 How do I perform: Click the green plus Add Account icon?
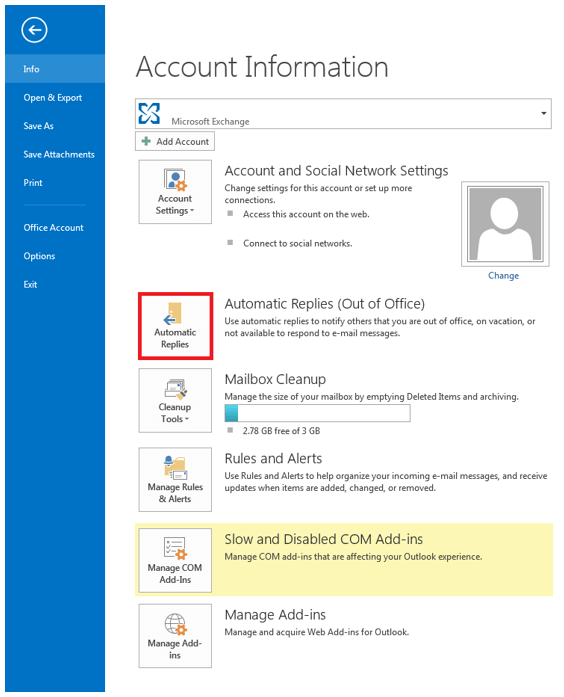pos(146,141)
